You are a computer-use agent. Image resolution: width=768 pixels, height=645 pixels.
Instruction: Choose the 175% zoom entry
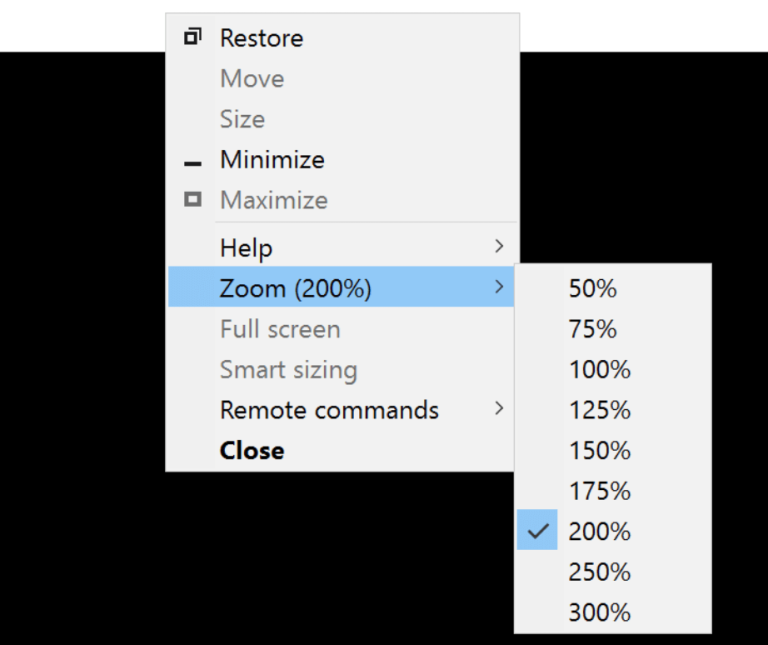click(613, 490)
